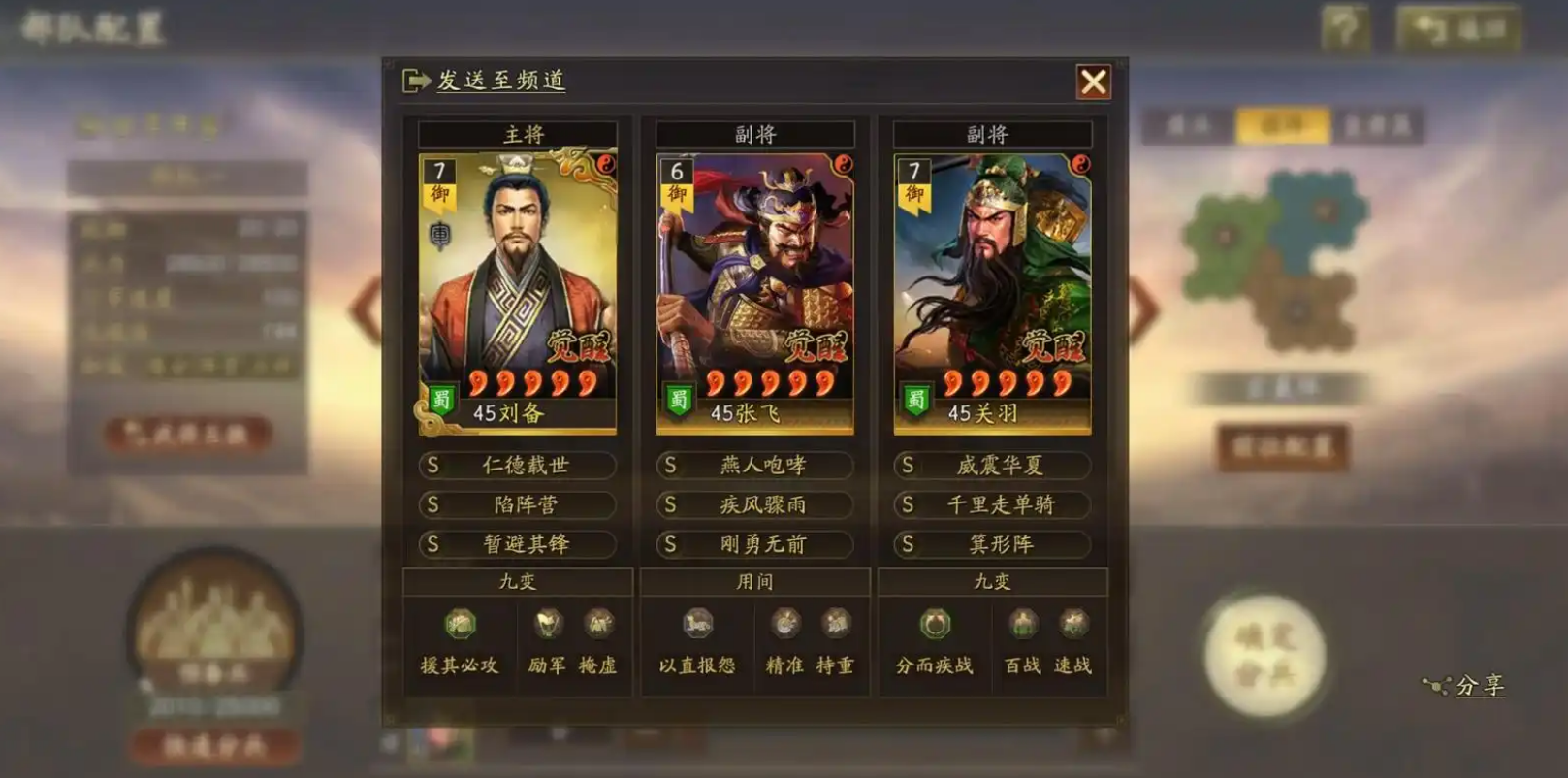Select the 掩虚 tactic icon
Viewport: 1568px width, 778px height.
[597, 624]
